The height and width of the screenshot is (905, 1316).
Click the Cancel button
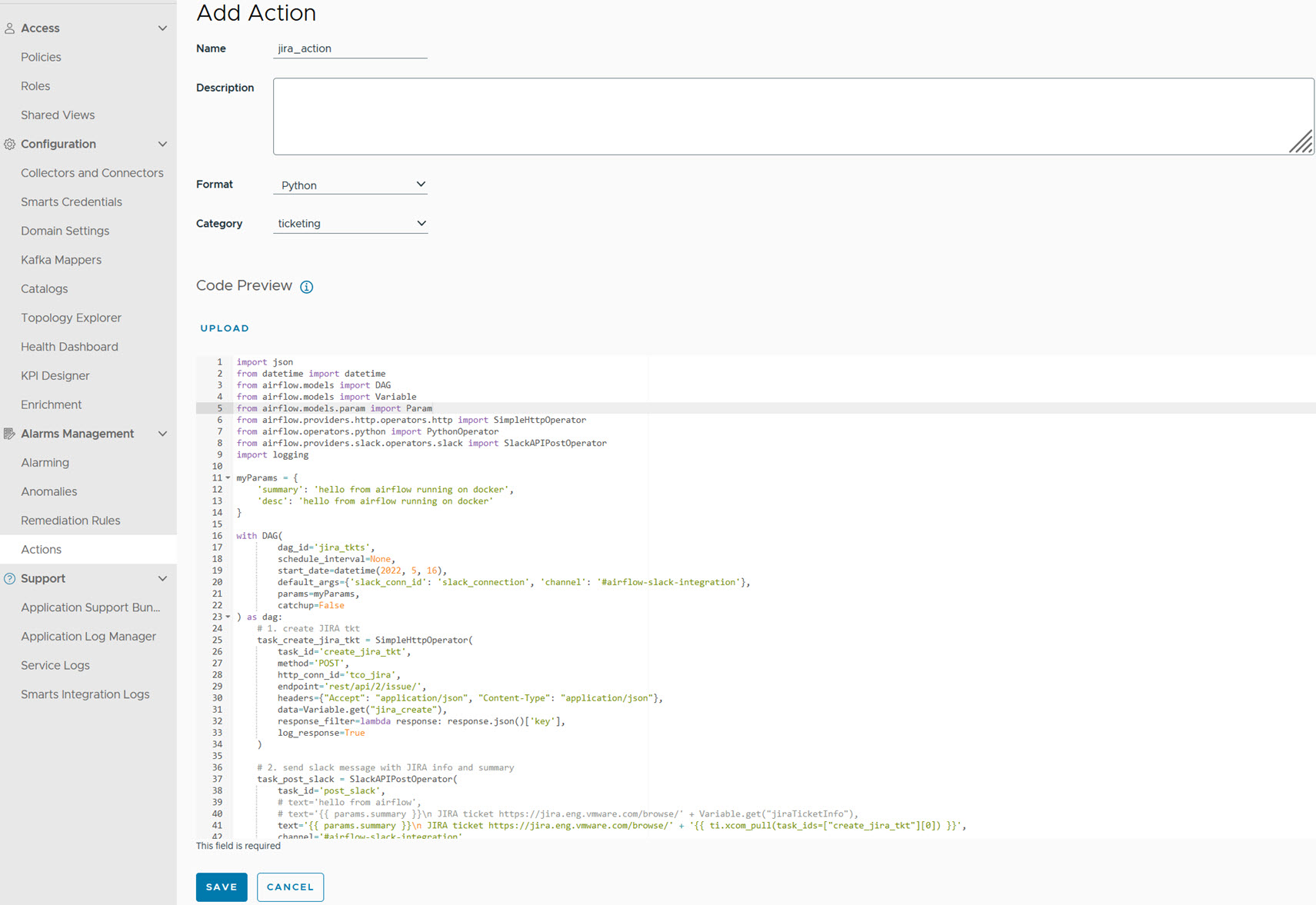pos(290,887)
